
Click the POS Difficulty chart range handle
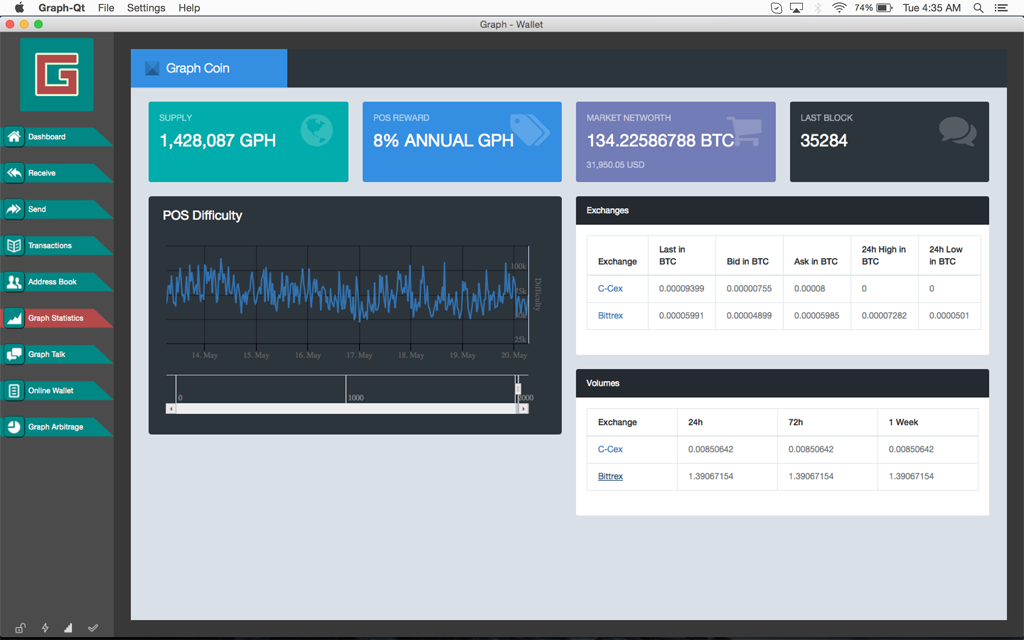coord(518,388)
